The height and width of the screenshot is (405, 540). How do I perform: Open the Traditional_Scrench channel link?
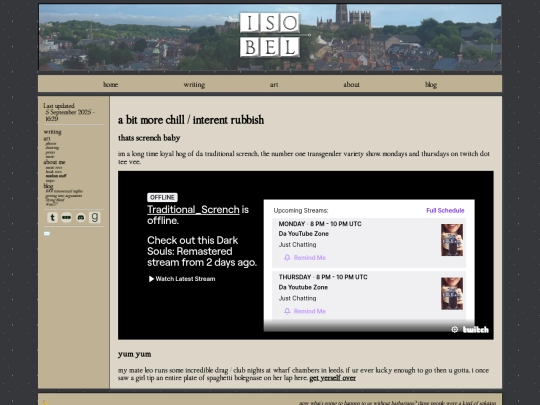click(193, 209)
